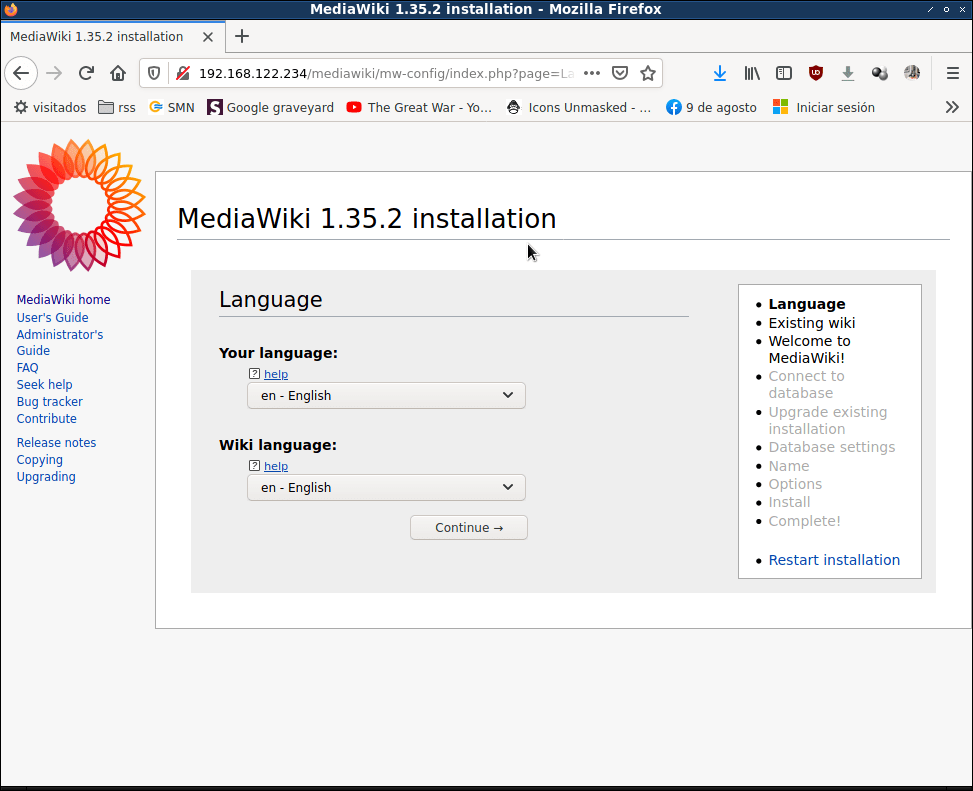Open the visitados bookmark
The height and width of the screenshot is (791, 973).
tap(50, 107)
